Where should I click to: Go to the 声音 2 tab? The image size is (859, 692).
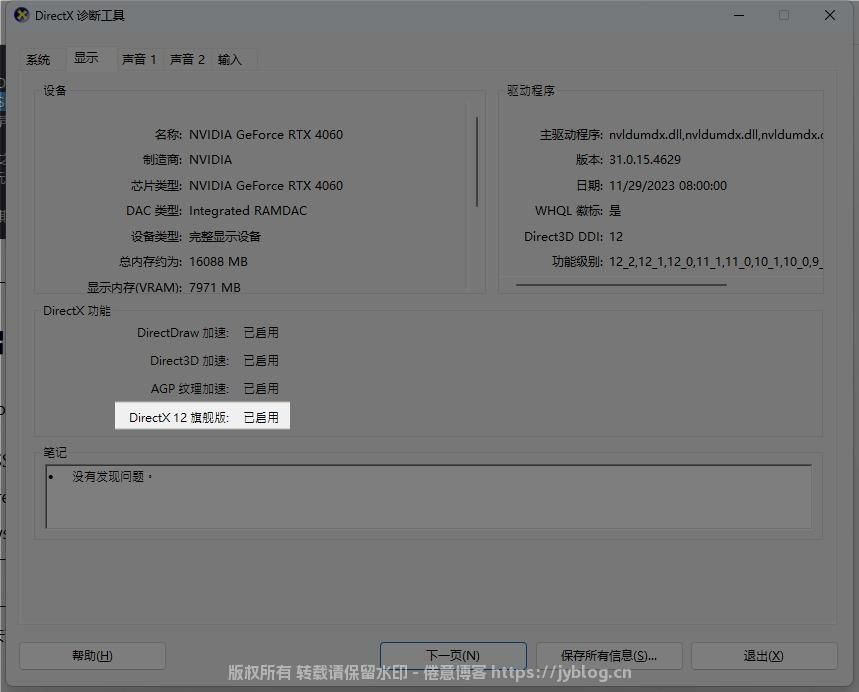click(x=187, y=60)
